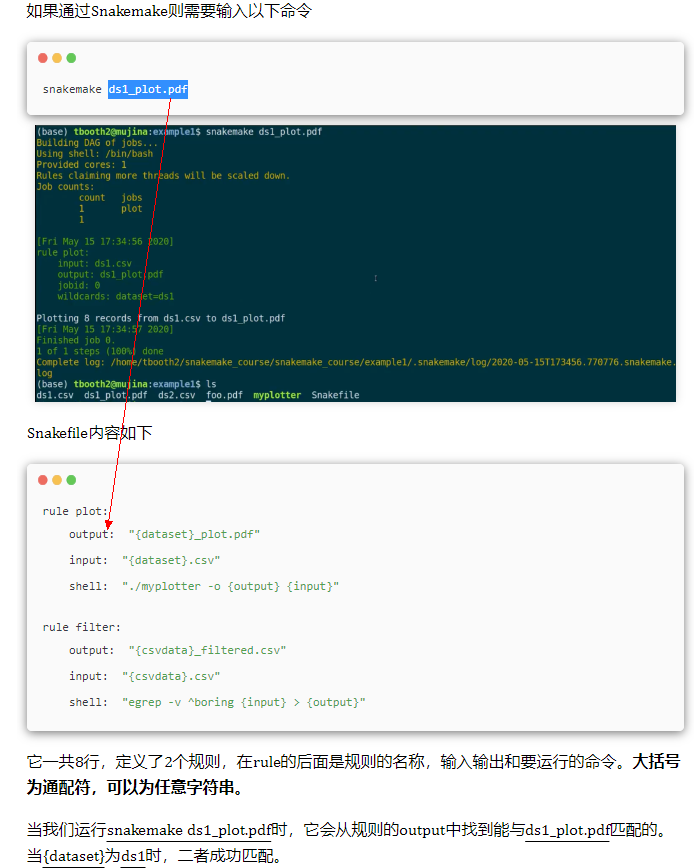Click red dot in the snakemake command block
Viewport: 700px width, 868px height.
pos(43,58)
